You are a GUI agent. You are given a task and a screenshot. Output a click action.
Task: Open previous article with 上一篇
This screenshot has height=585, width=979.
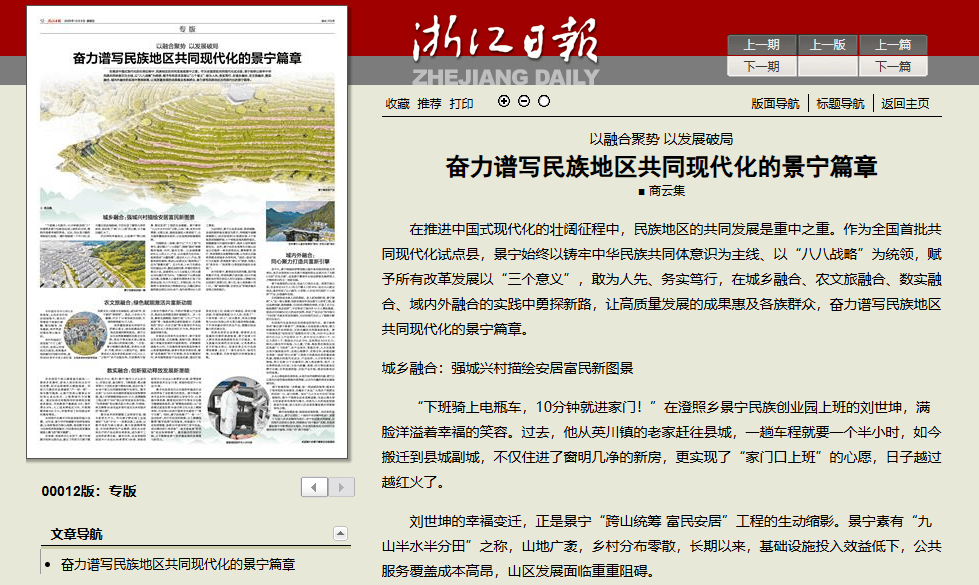click(x=893, y=45)
